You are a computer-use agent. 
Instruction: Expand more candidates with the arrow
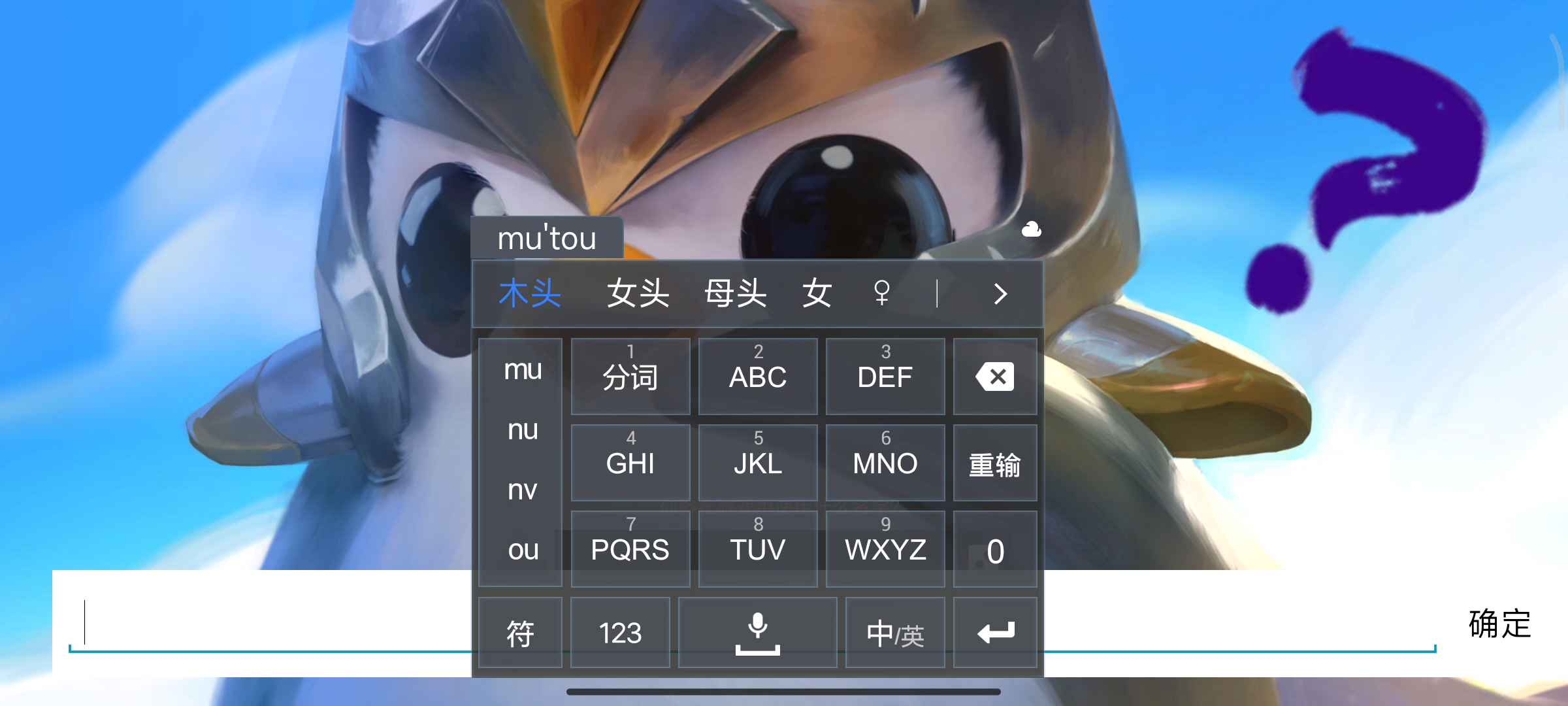point(1000,294)
